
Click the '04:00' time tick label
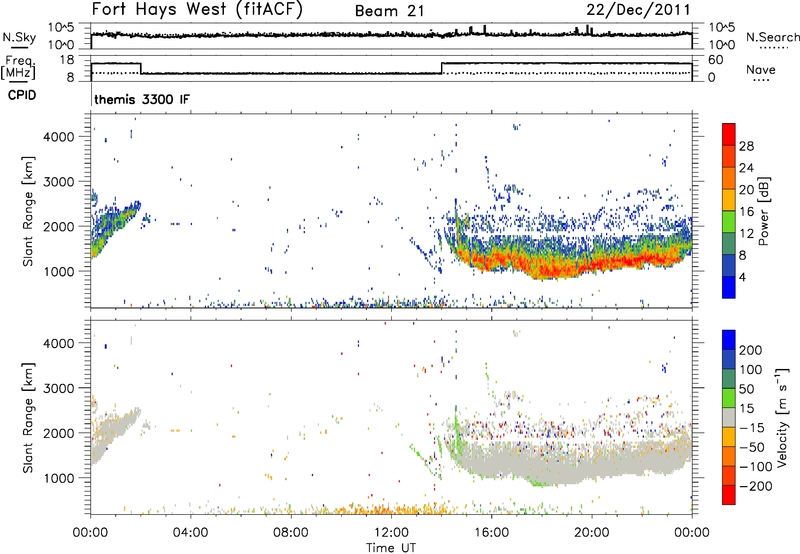(190, 533)
